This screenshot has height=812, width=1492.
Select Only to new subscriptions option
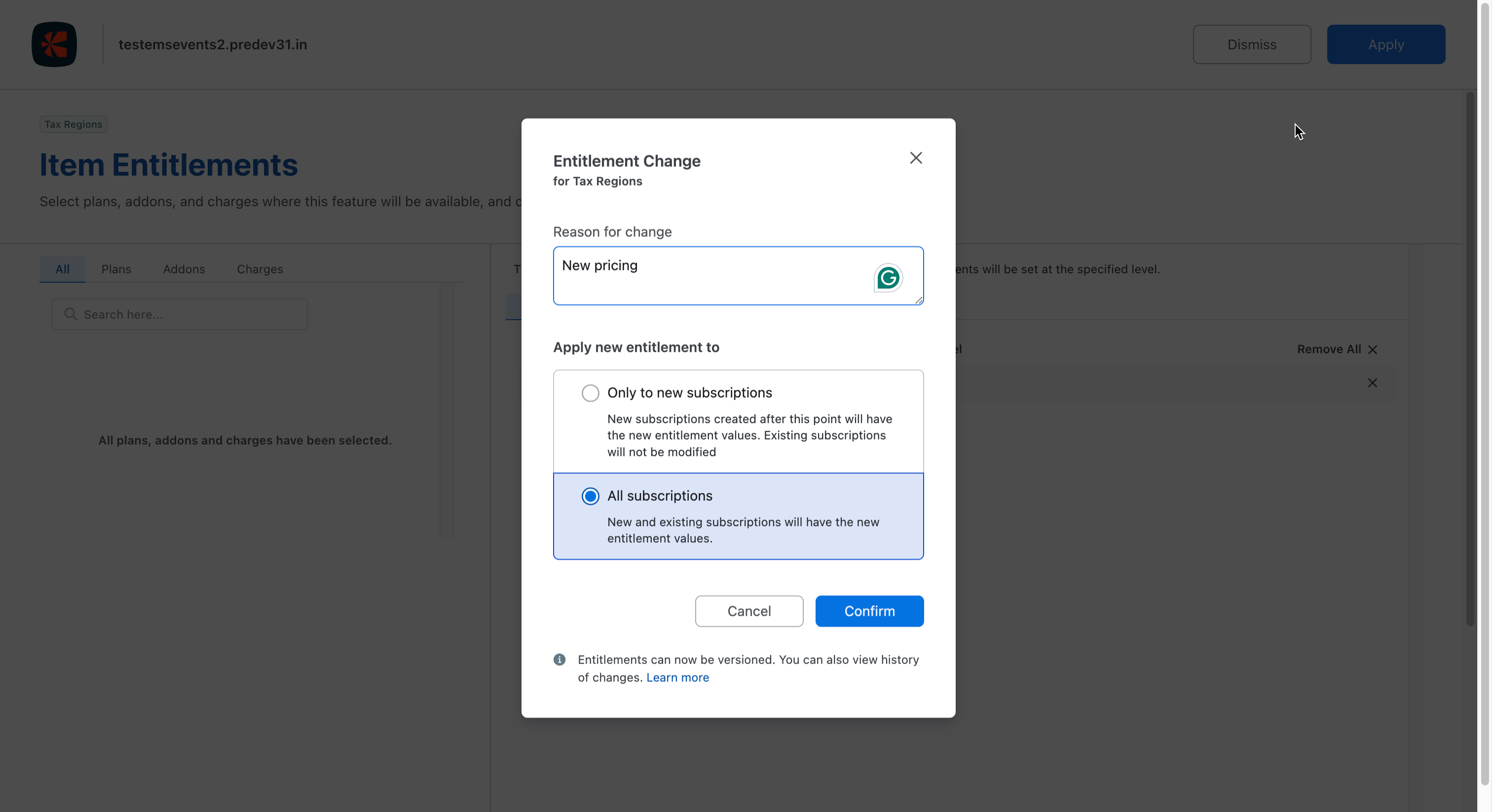coord(590,393)
